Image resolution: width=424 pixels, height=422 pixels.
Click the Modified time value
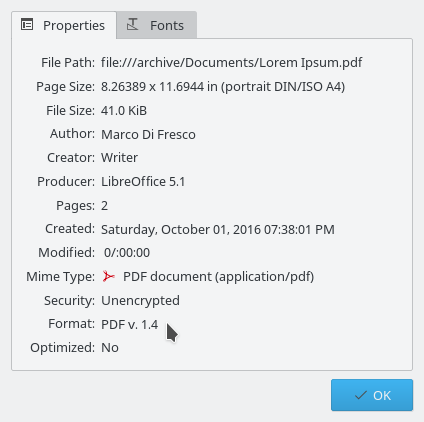[127, 253]
